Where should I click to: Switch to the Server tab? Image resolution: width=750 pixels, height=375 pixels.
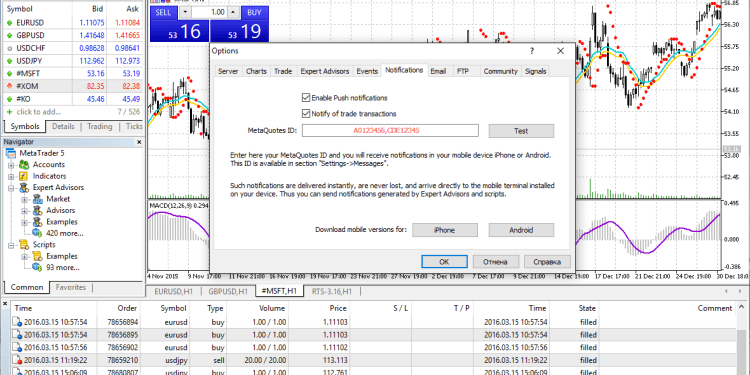228,71
